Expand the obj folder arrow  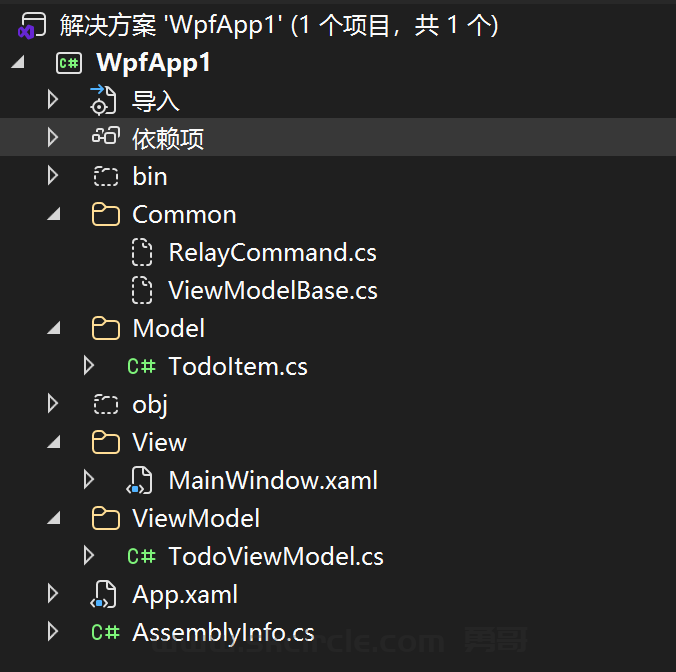tap(53, 404)
